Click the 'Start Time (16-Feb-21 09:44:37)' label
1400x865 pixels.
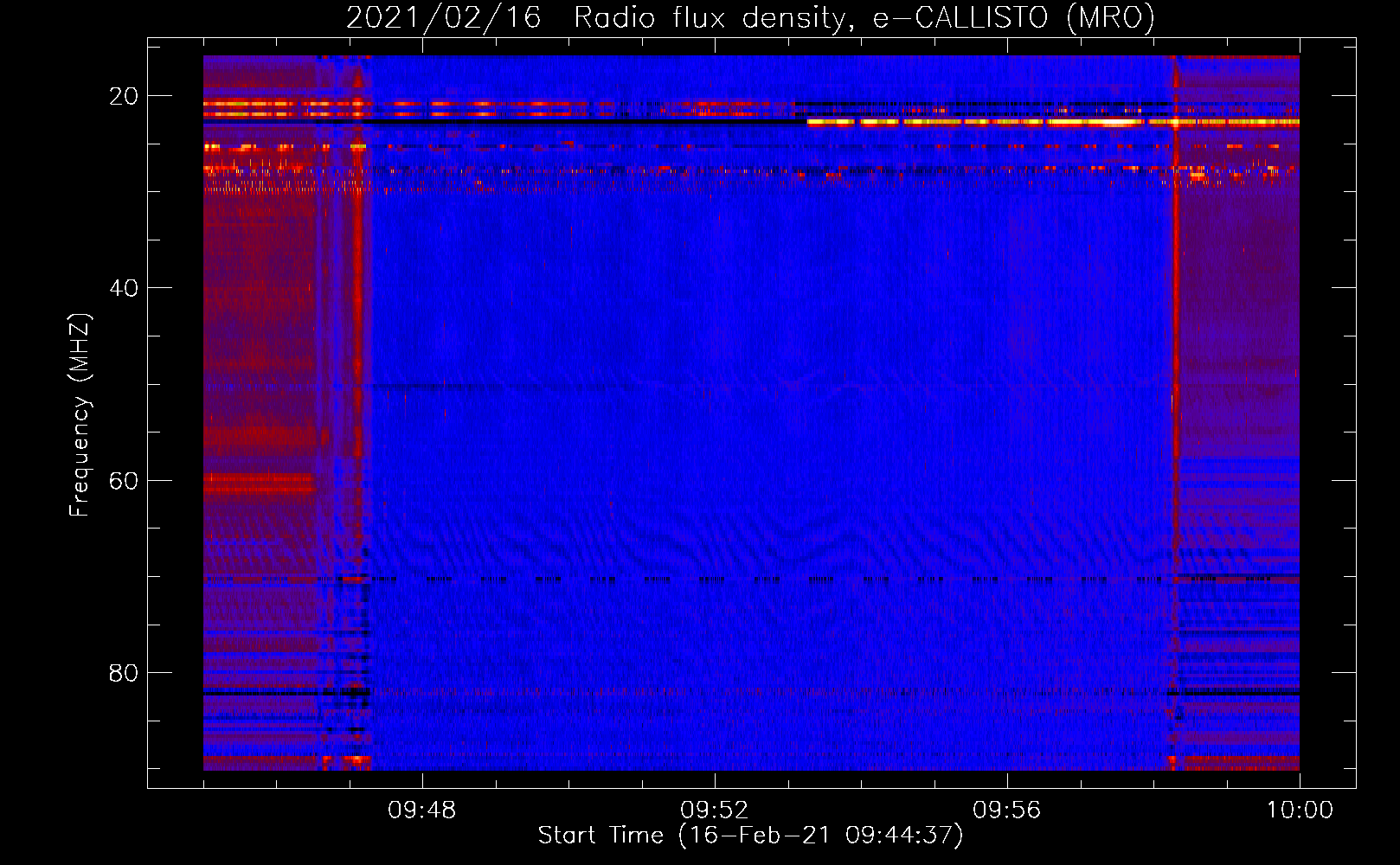point(750,836)
